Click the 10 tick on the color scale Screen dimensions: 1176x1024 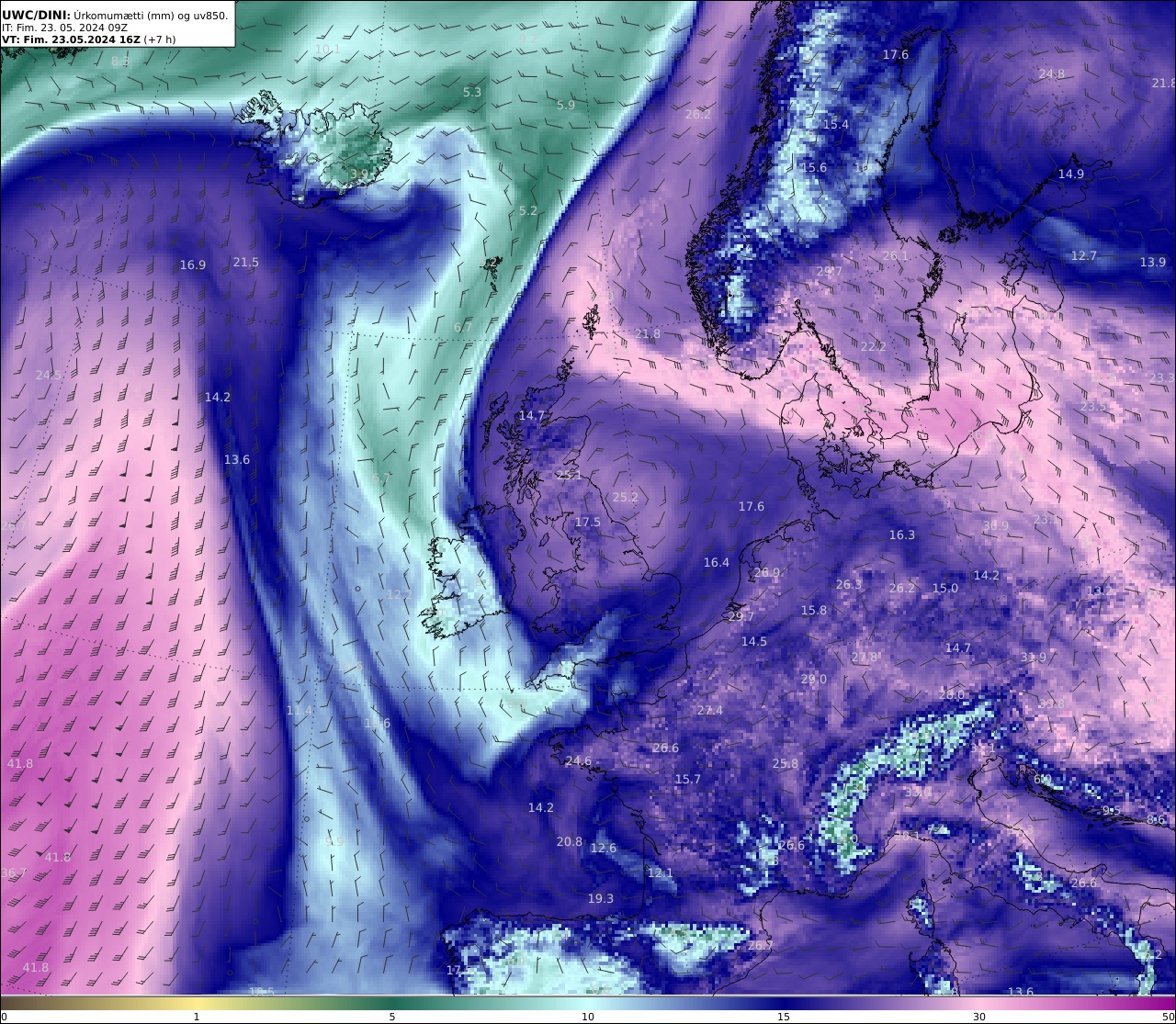[x=588, y=1016]
